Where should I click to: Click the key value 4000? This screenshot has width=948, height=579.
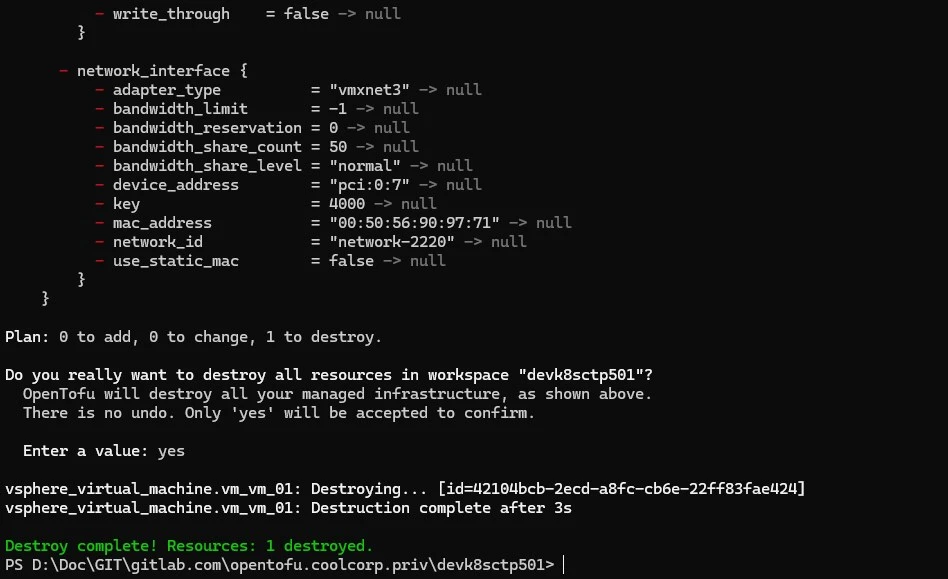347,204
